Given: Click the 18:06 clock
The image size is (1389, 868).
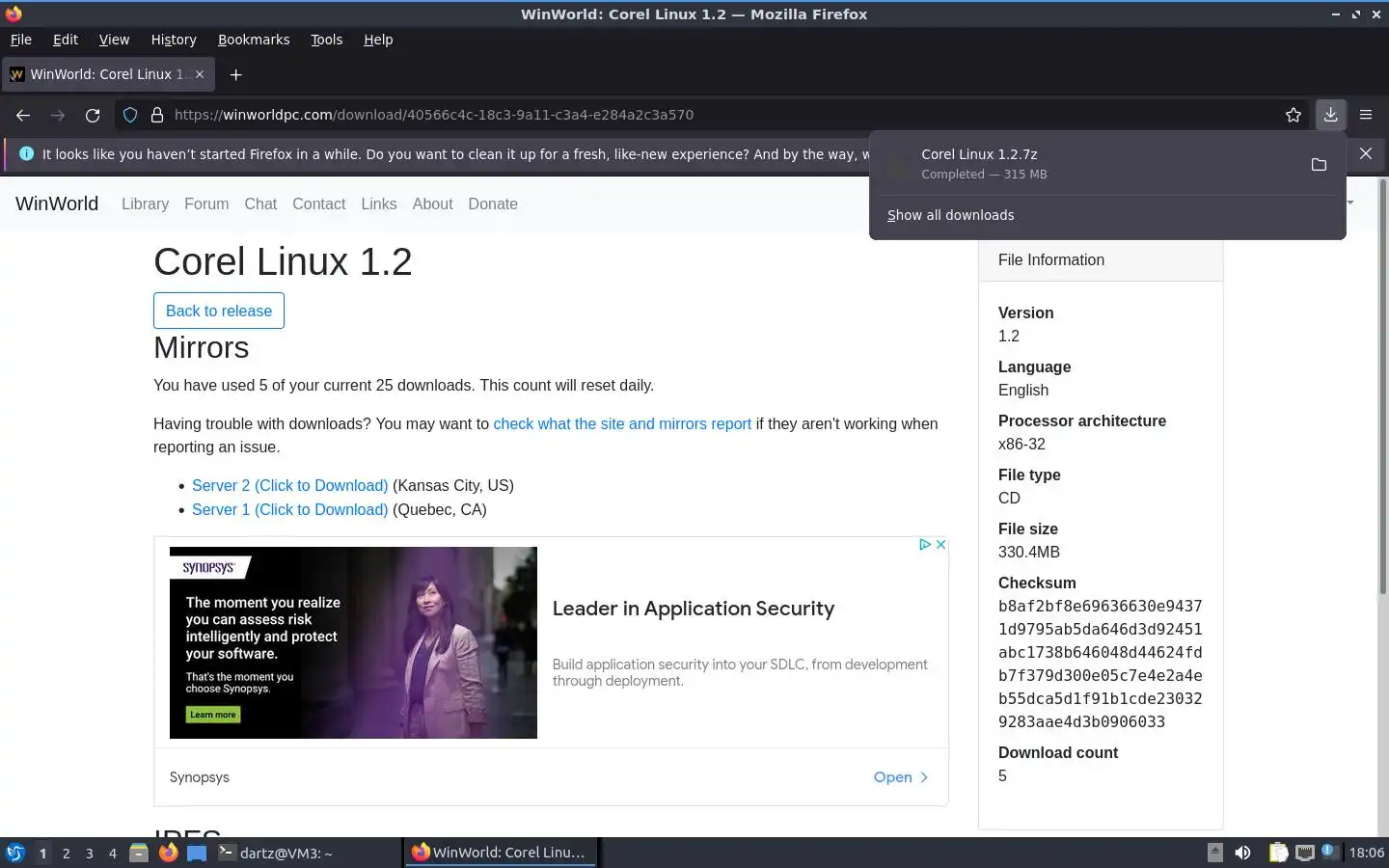Looking at the screenshot, I should 1366,853.
